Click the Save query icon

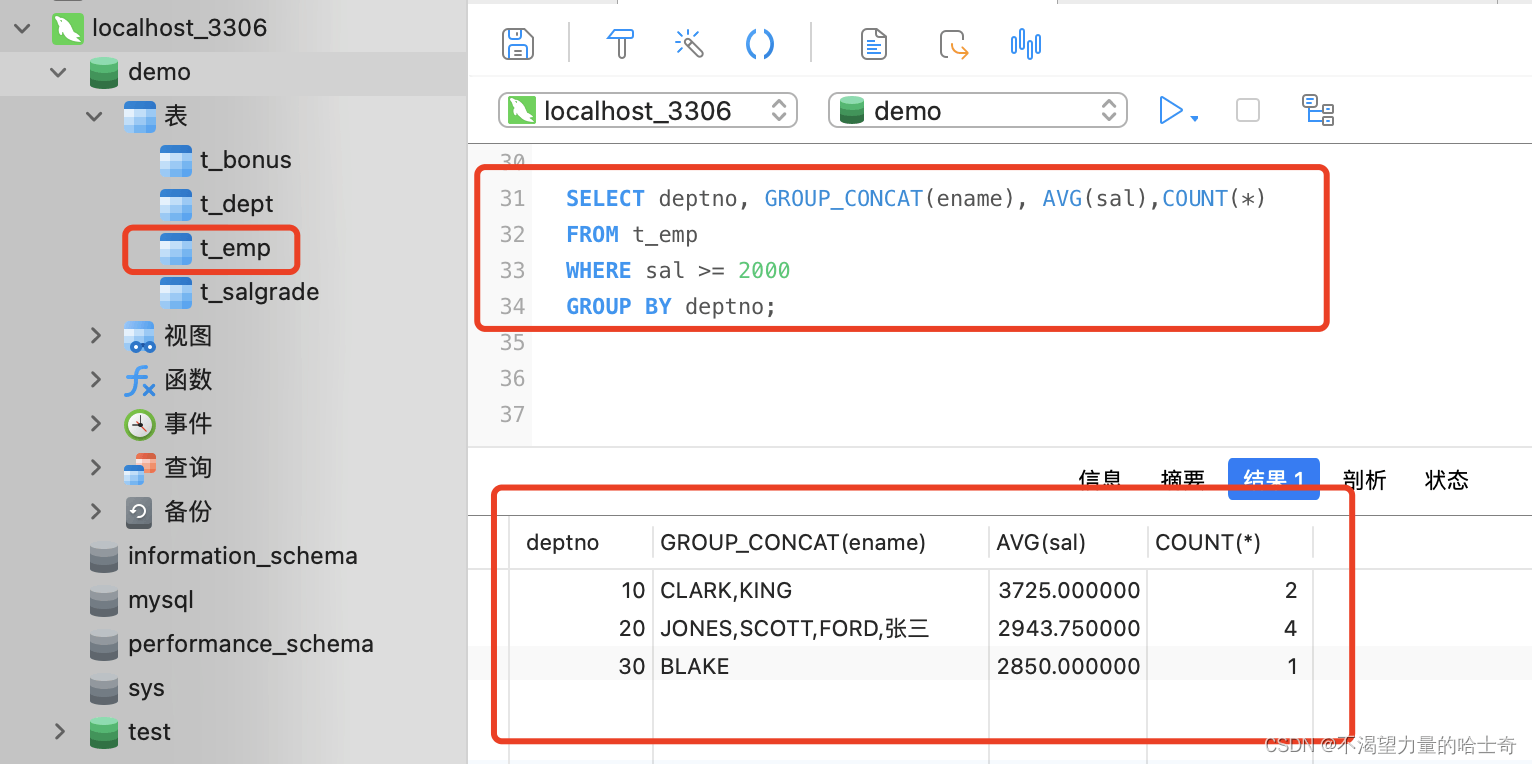(517, 44)
